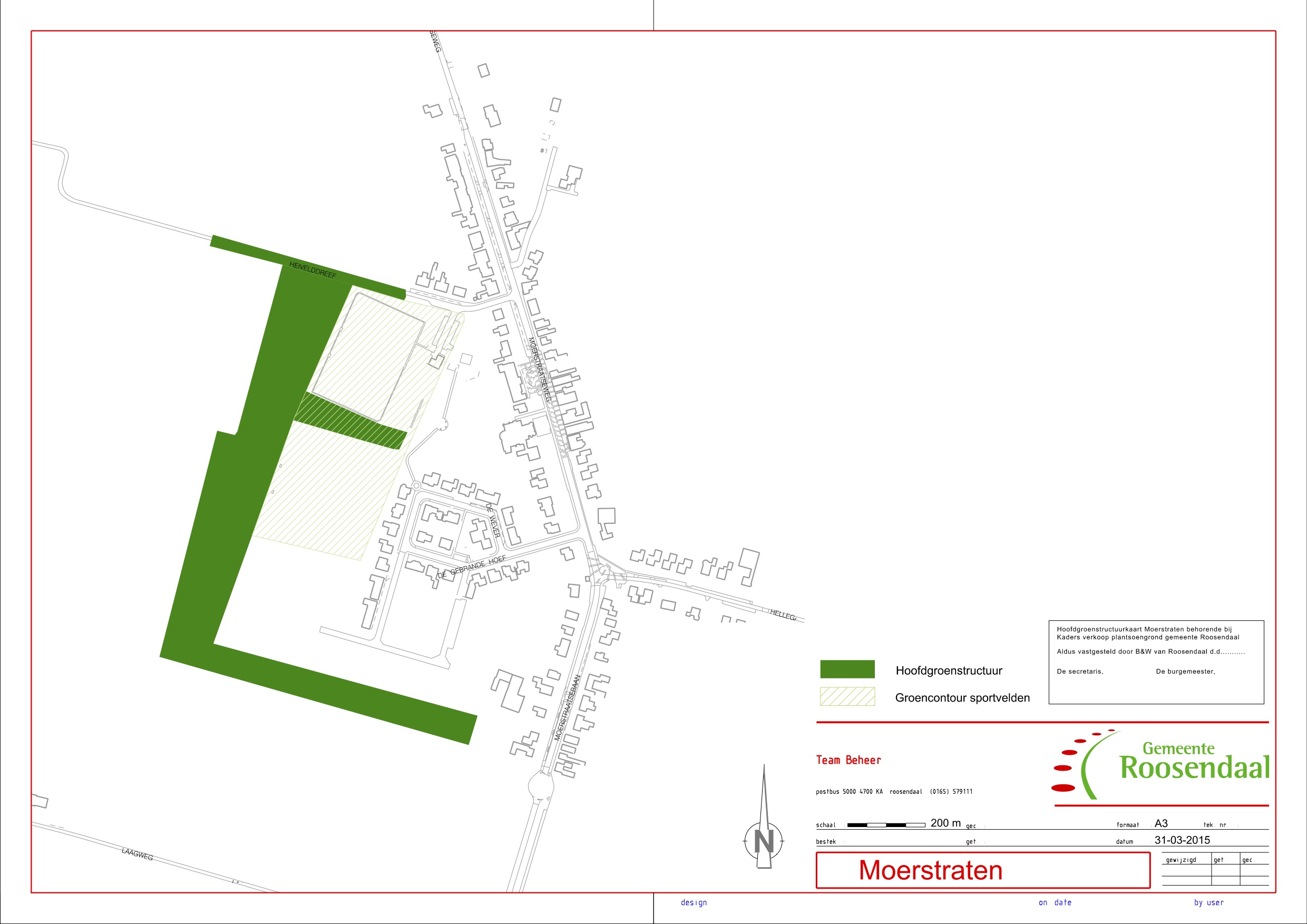The image size is (1307, 924).
Task: Click the postbus 5000 address line
Action: point(894,791)
